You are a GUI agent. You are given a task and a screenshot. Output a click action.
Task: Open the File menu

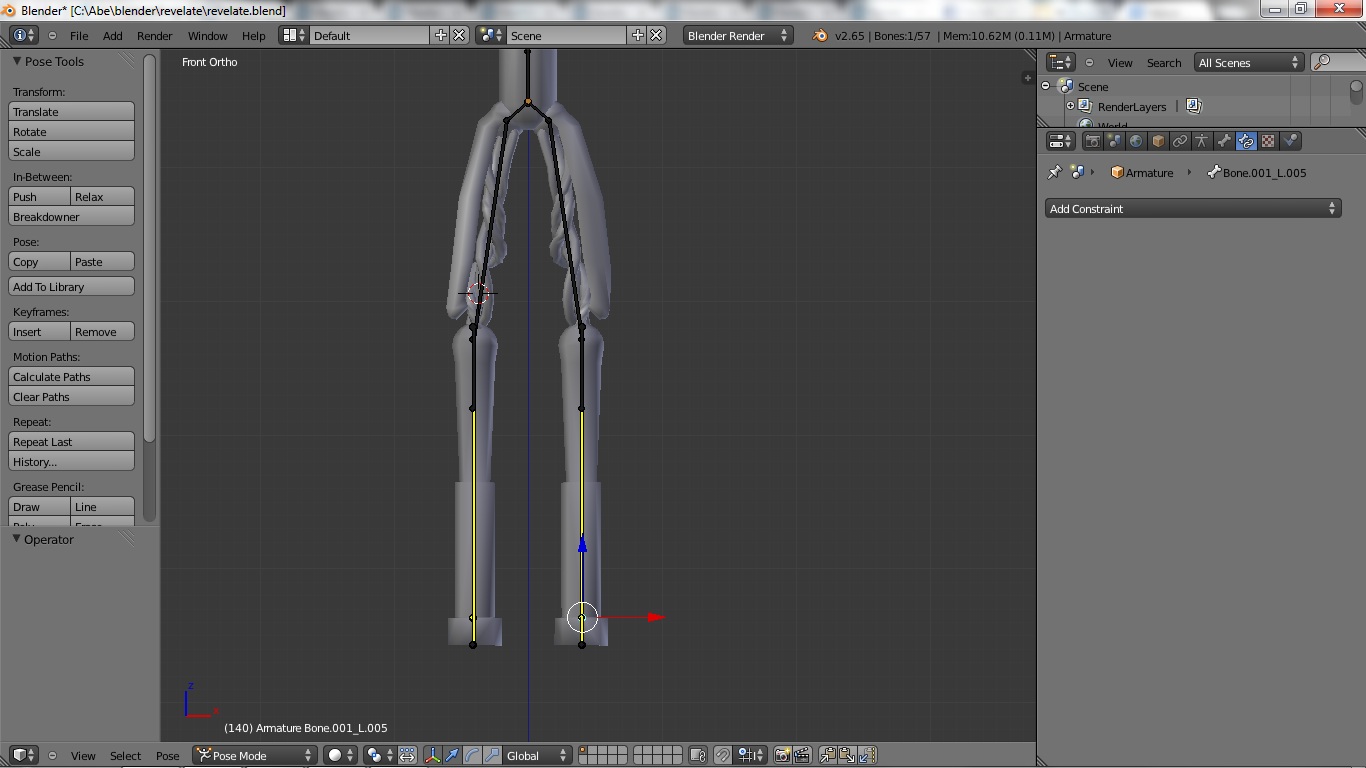[79, 35]
